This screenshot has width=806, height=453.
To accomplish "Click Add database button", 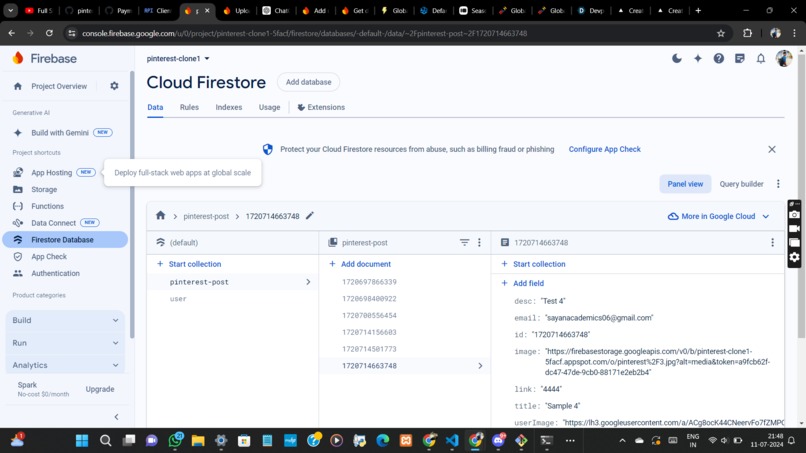I will pyautogui.click(x=308, y=82).
